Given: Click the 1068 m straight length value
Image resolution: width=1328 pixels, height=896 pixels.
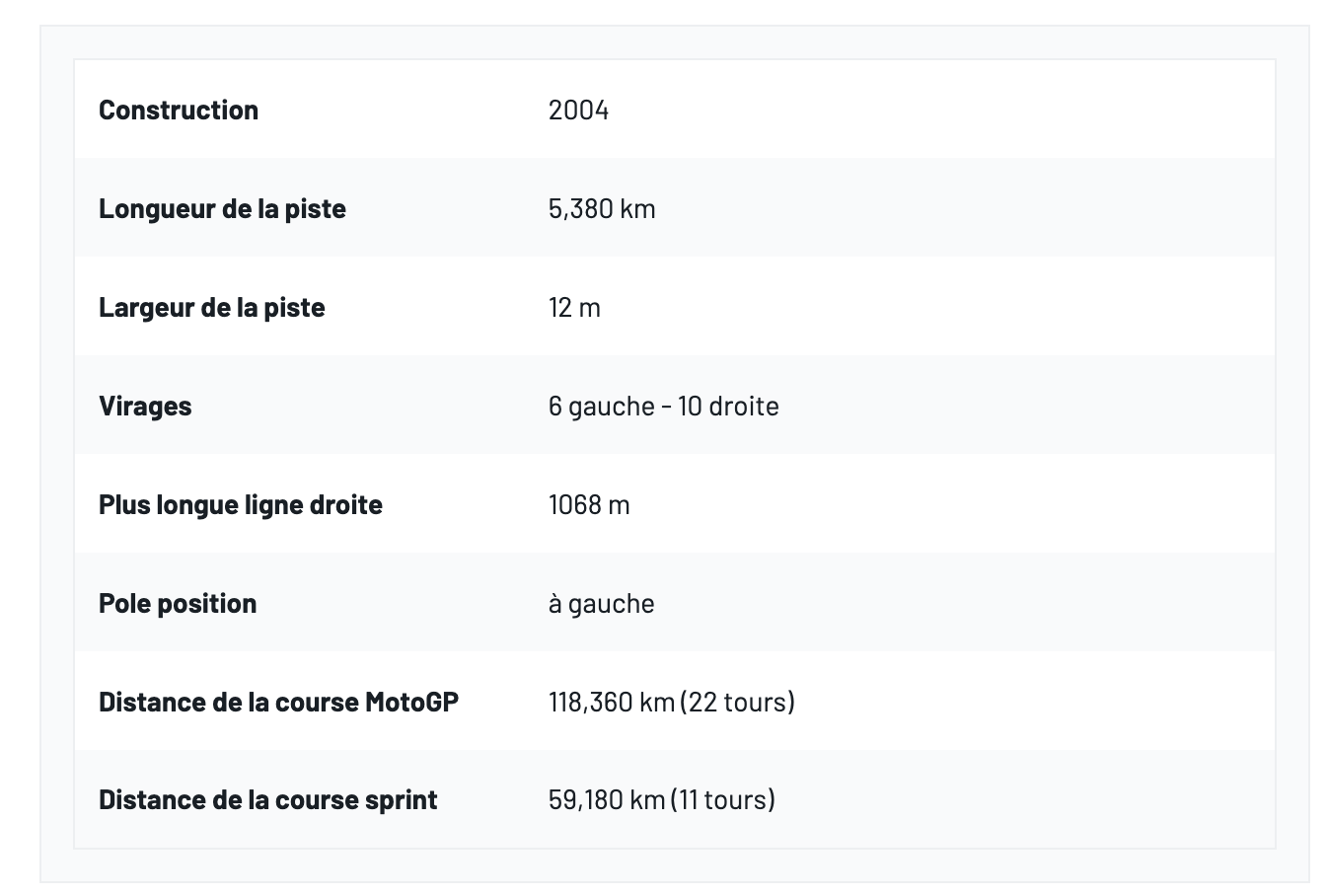Looking at the screenshot, I should pyautogui.click(x=589, y=504).
